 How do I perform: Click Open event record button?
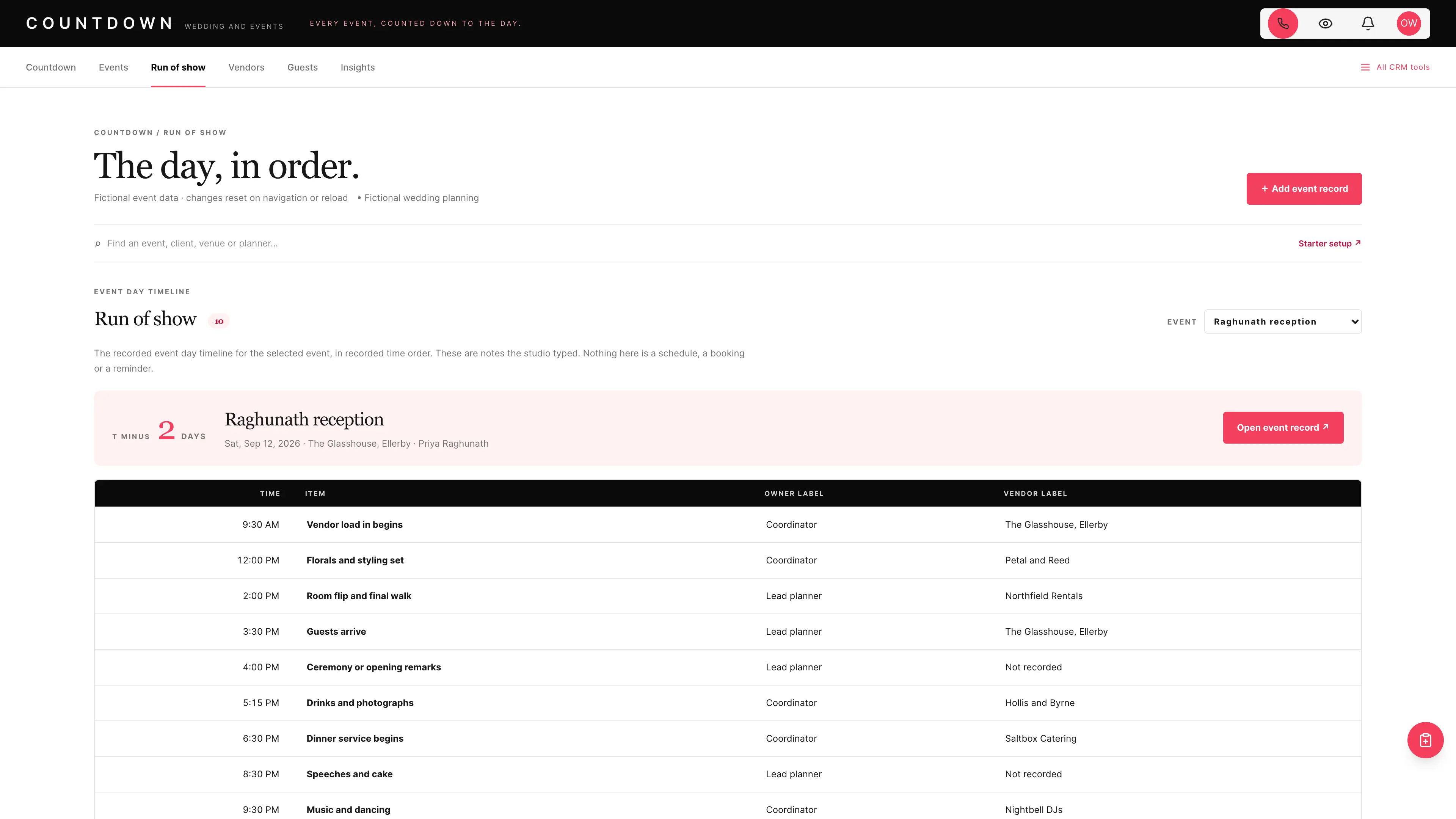[1283, 428]
